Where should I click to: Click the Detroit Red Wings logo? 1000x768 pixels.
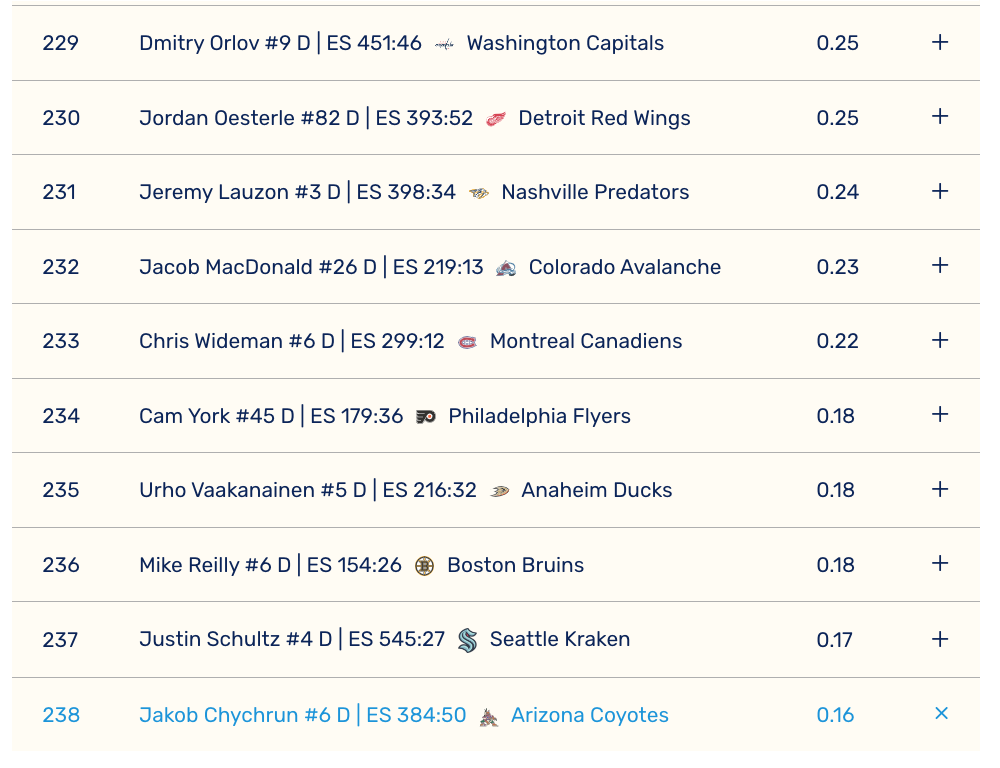tap(496, 119)
